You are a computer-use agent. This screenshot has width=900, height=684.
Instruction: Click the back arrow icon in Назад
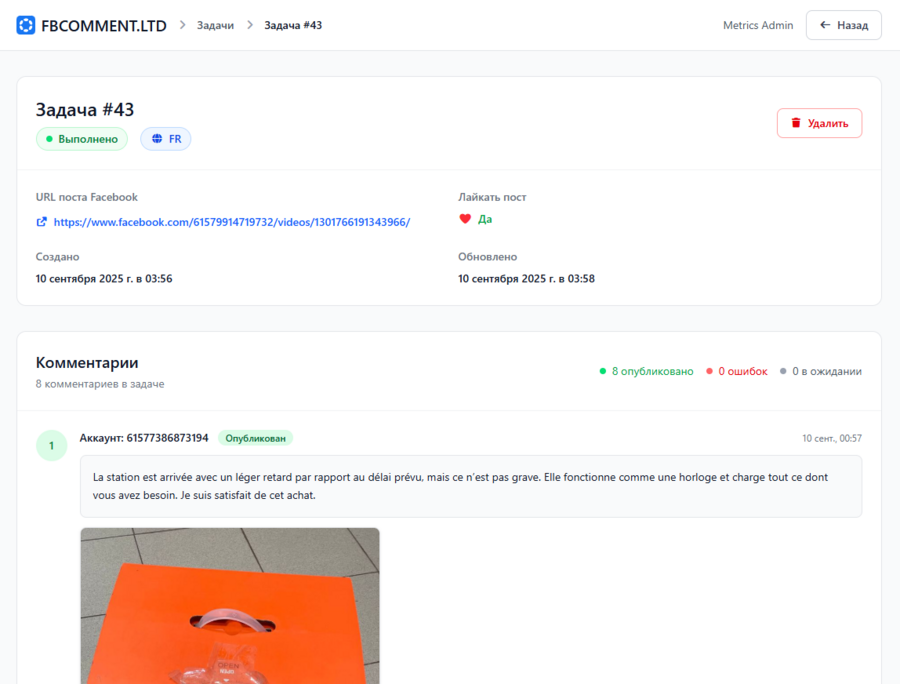pos(825,25)
